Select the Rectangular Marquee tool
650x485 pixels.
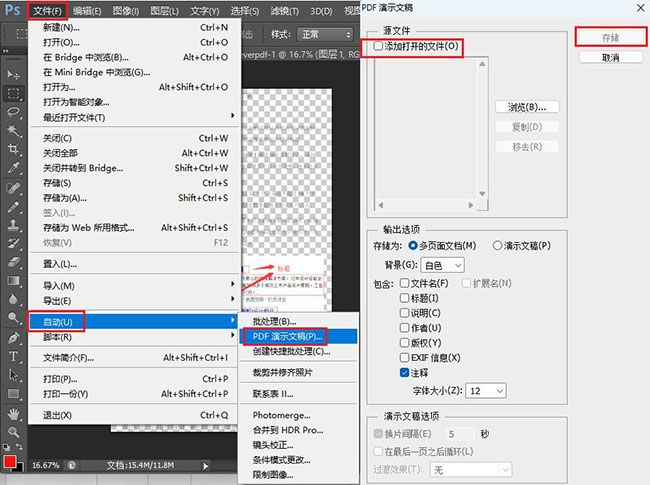pos(13,93)
